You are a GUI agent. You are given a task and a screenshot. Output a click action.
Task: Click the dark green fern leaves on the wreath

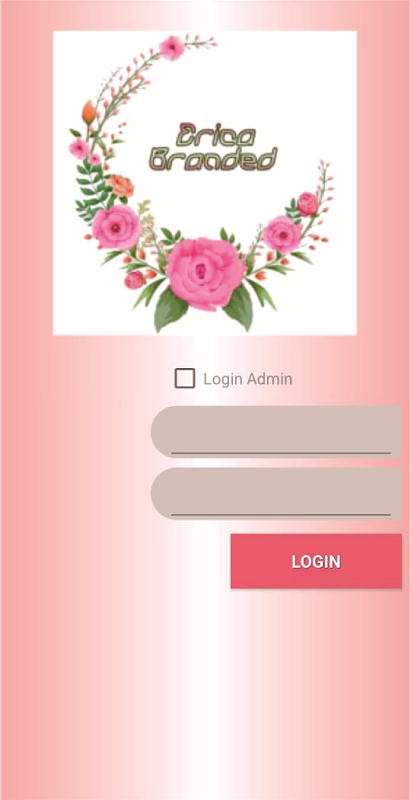91,190
